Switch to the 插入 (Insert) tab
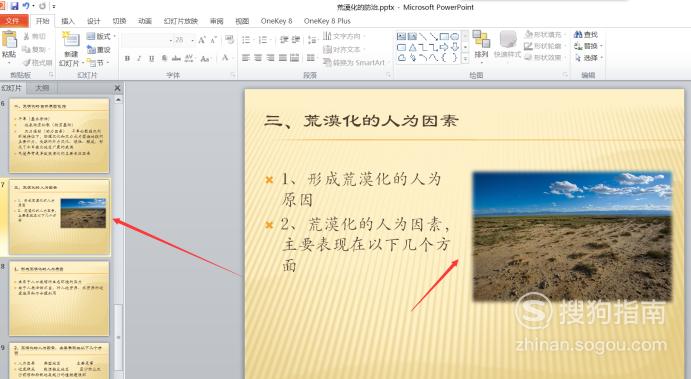The height and width of the screenshot is (379, 691). click(67, 21)
